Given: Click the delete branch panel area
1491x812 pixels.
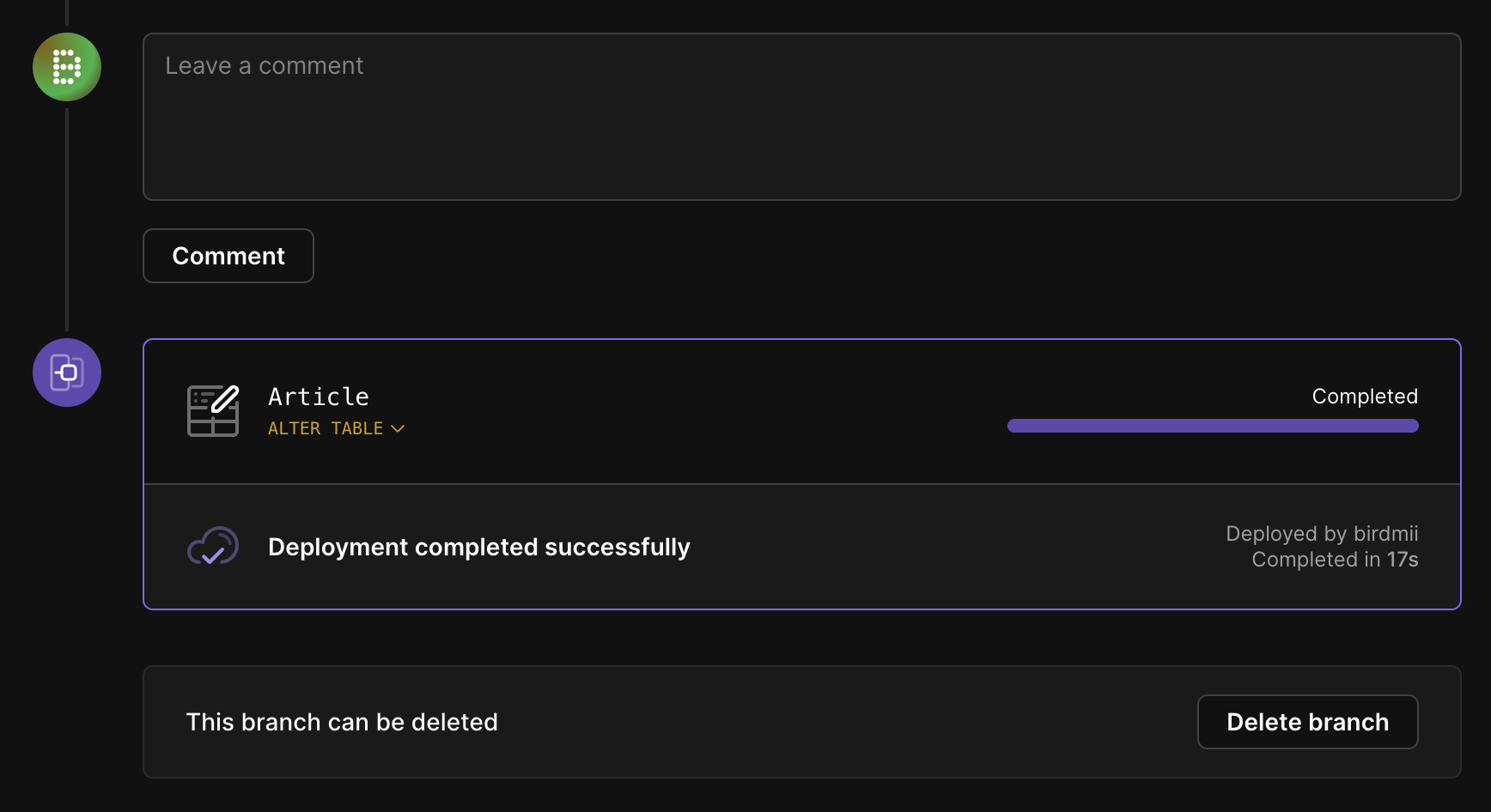Looking at the screenshot, I should point(802,722).
